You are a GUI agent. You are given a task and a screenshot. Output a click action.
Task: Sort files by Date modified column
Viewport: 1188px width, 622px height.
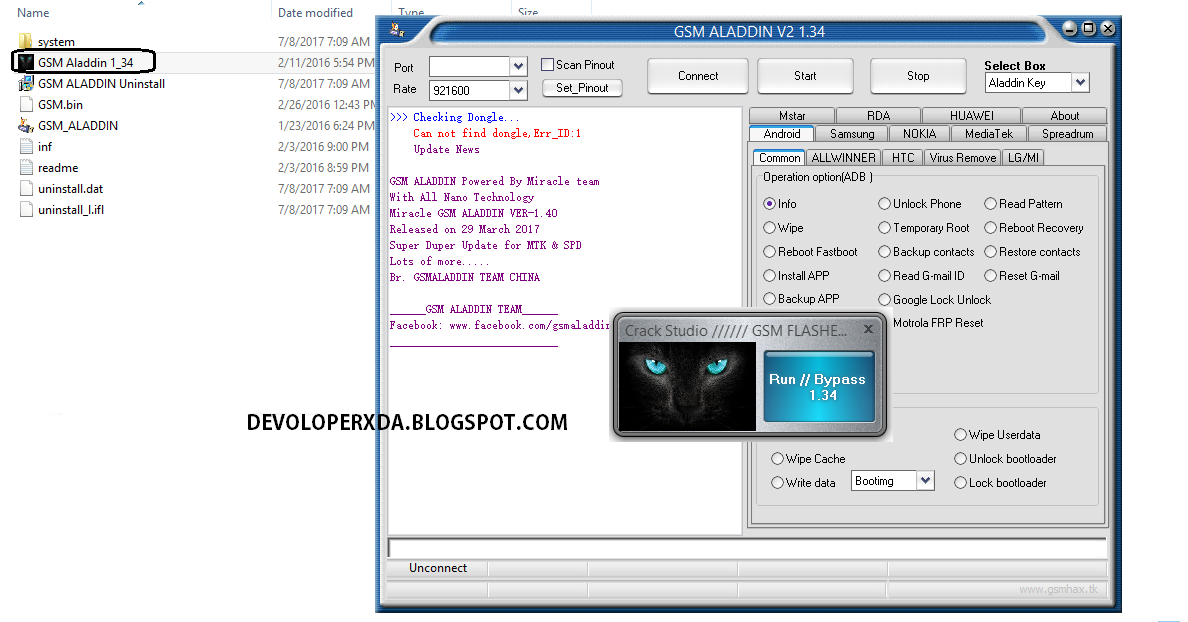[315, 13]
